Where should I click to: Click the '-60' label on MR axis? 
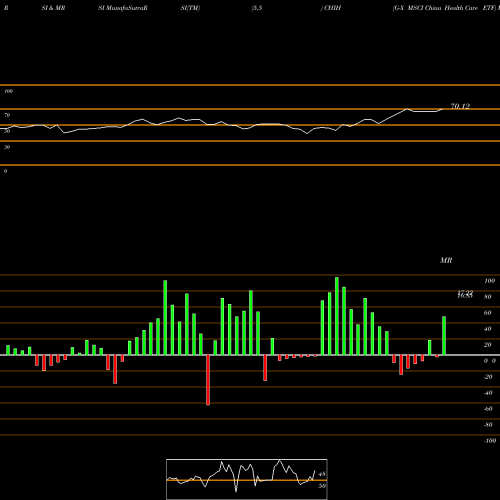click(488, 409)
